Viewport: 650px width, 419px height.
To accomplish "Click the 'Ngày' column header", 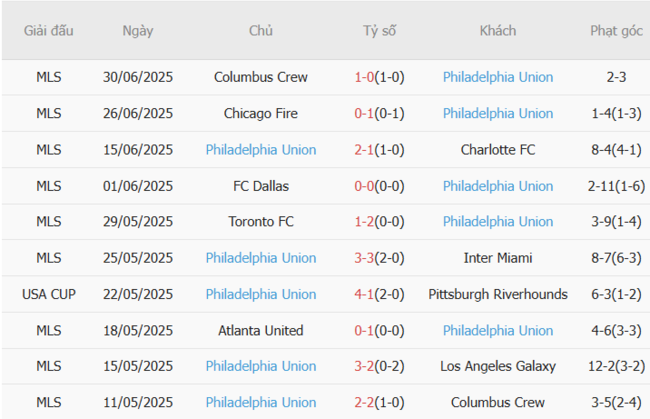I will click(x=138, y=30).
